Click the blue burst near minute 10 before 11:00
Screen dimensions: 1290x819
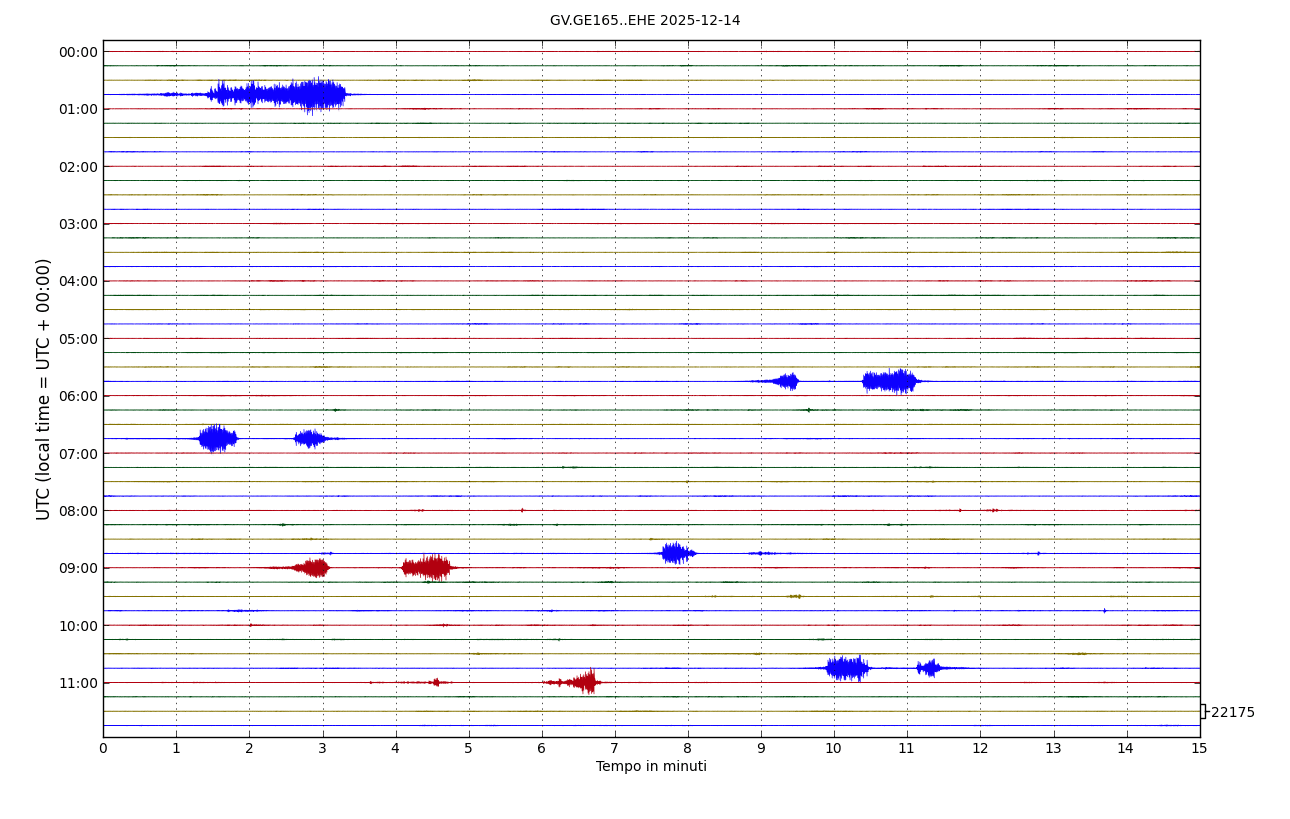pos(846,668)
